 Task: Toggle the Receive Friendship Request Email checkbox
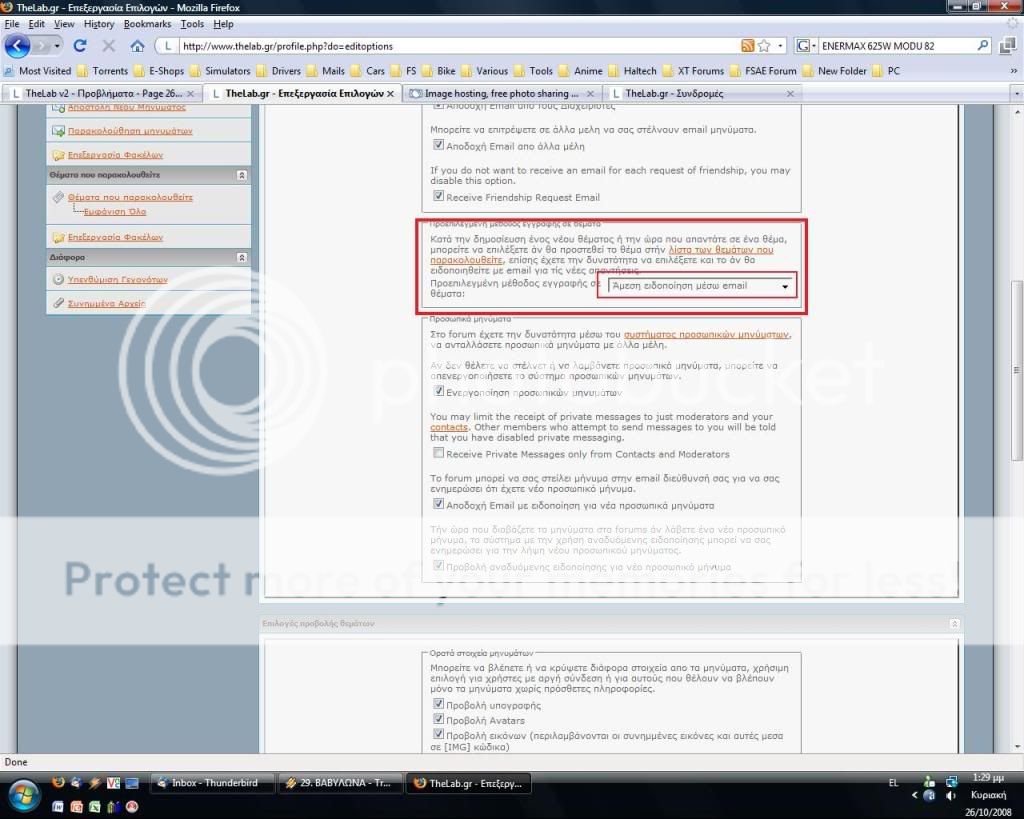tap(438, 197)
